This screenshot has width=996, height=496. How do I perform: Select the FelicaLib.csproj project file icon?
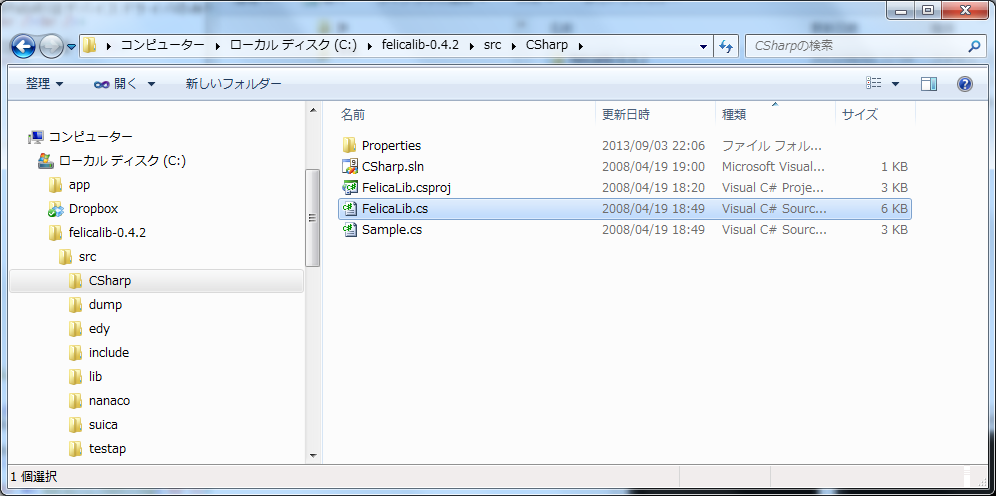[x=350, y=188]
